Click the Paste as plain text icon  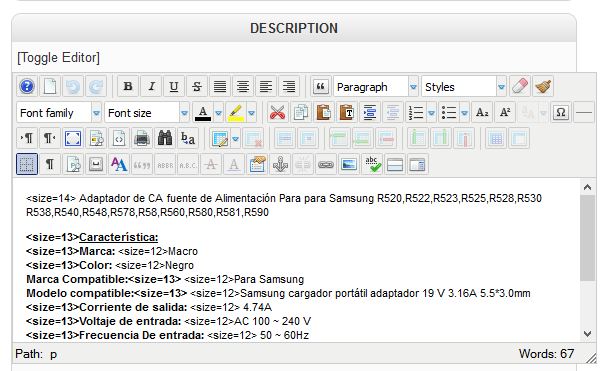[347, 113]
